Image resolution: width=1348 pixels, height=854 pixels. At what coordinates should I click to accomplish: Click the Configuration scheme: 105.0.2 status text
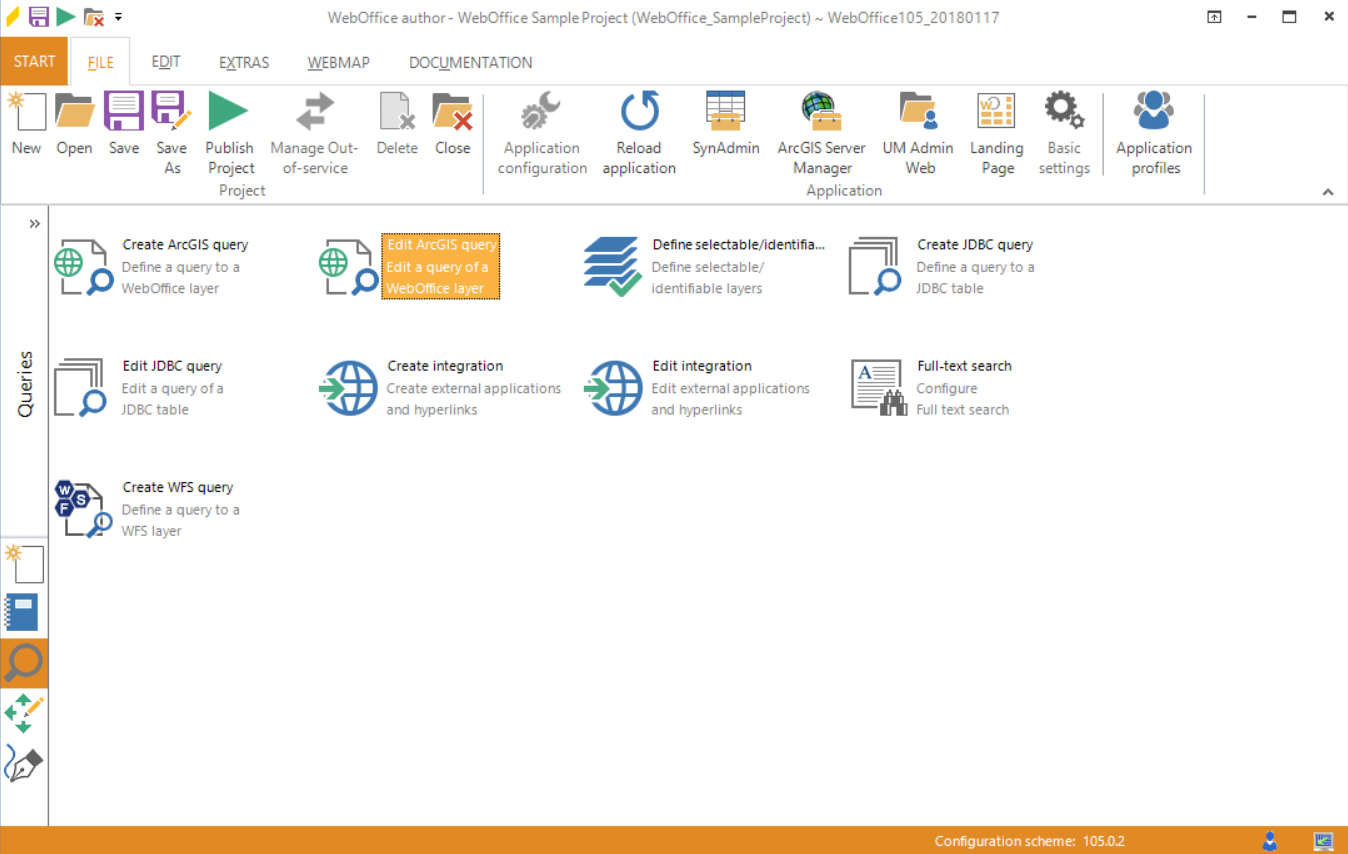point(1029,841)
